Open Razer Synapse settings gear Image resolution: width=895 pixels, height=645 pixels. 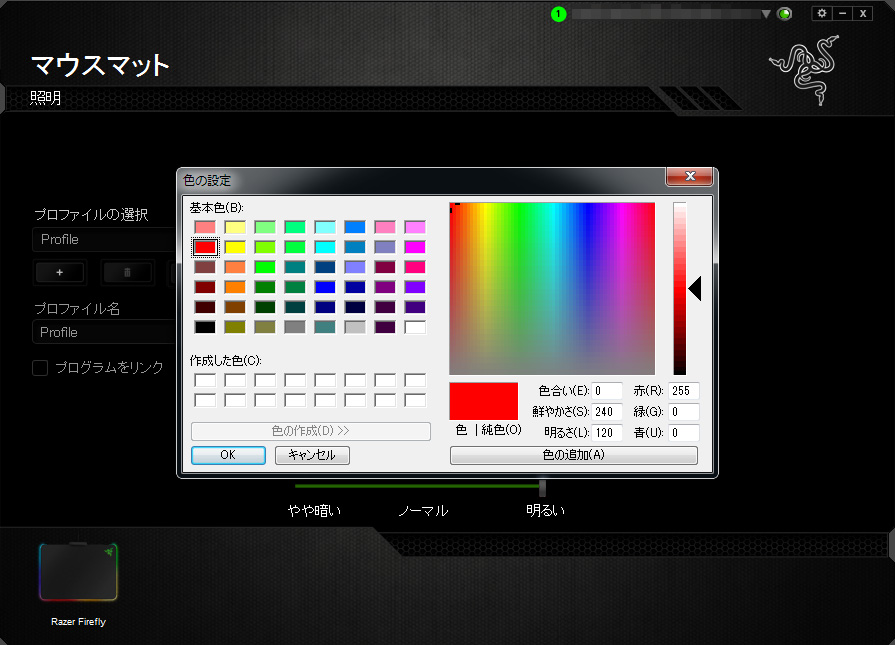pyautogui.click(x=821, y=13)
